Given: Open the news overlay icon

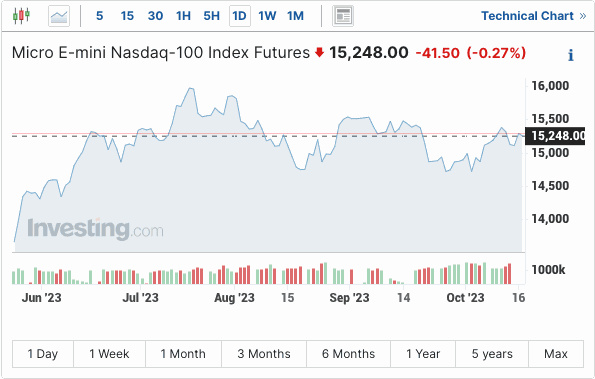Looking at the screenshot, I should (343, 16).
